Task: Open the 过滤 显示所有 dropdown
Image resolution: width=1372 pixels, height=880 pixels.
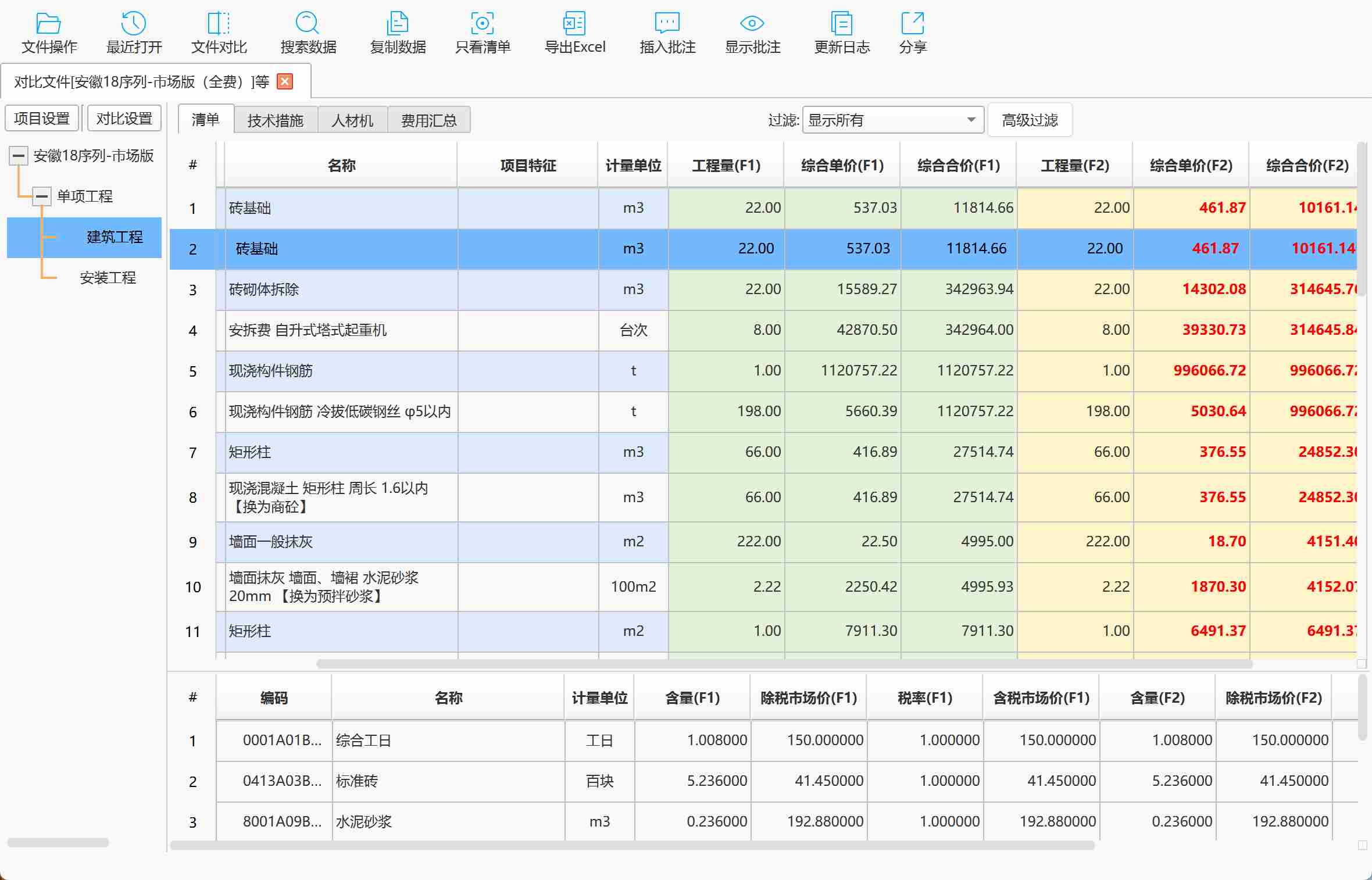Action: [893, 120]
